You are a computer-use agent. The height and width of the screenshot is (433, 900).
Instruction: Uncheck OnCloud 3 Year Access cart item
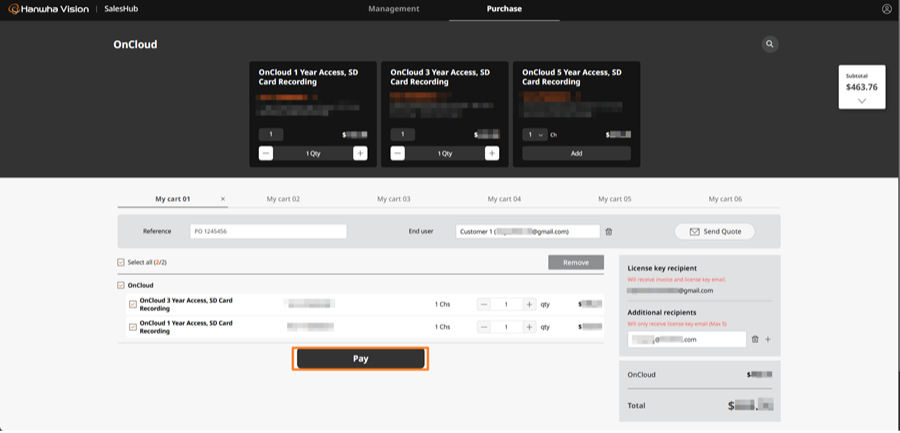coord(133,304)
